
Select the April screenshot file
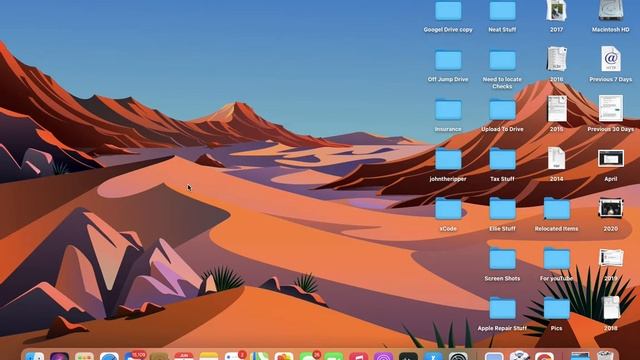point(611,158)
